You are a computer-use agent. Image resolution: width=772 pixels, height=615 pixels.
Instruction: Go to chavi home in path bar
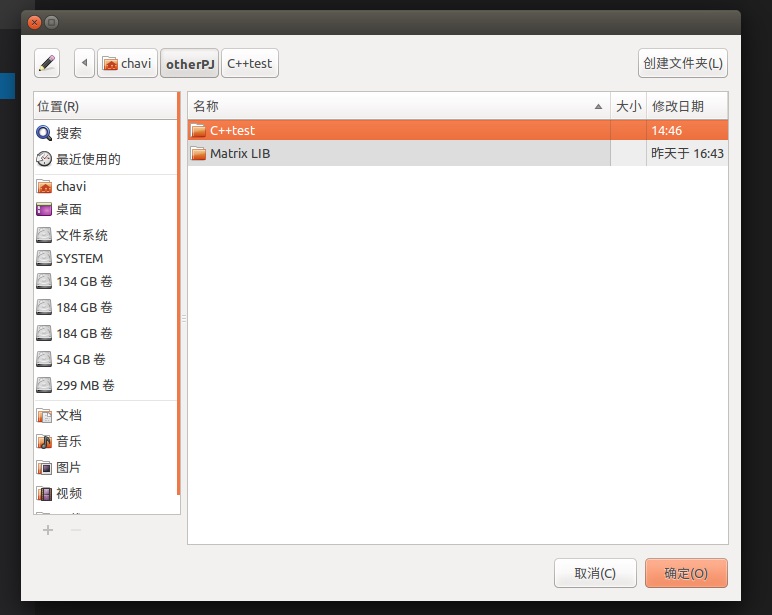coord(127,63)
